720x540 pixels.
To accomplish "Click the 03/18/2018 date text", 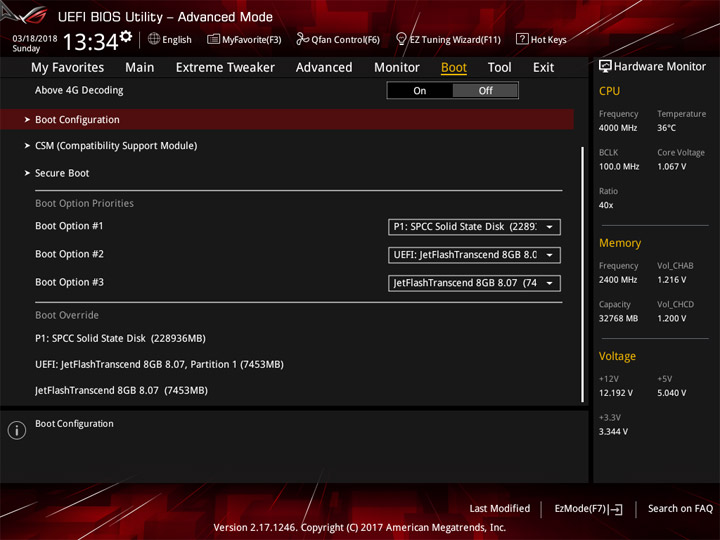I will [x=35, y=38].
